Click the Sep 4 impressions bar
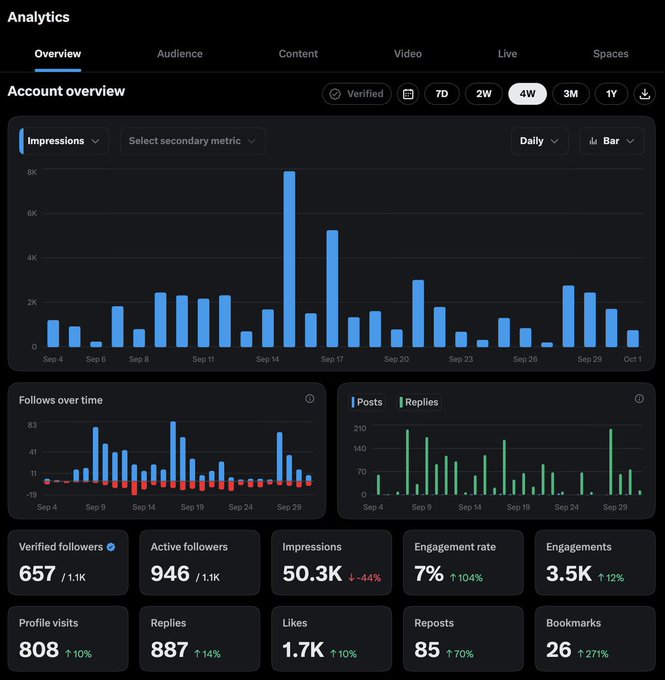This screenshot has height=680, width=665. coord(53,333)
